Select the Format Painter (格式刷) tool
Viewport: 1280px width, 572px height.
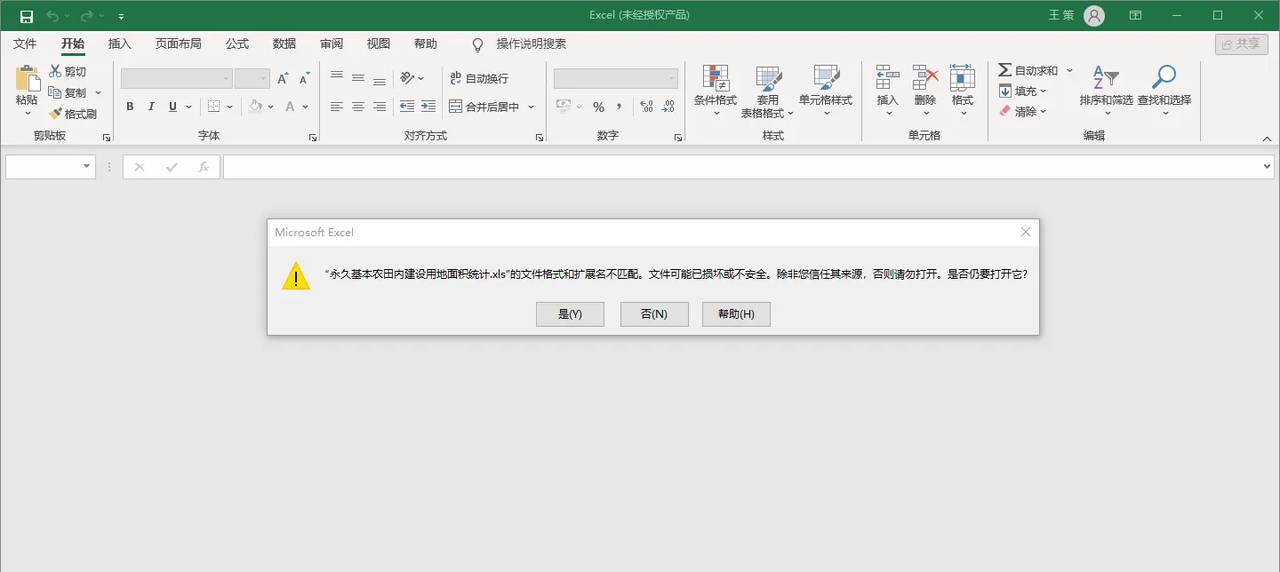[73, 114]
